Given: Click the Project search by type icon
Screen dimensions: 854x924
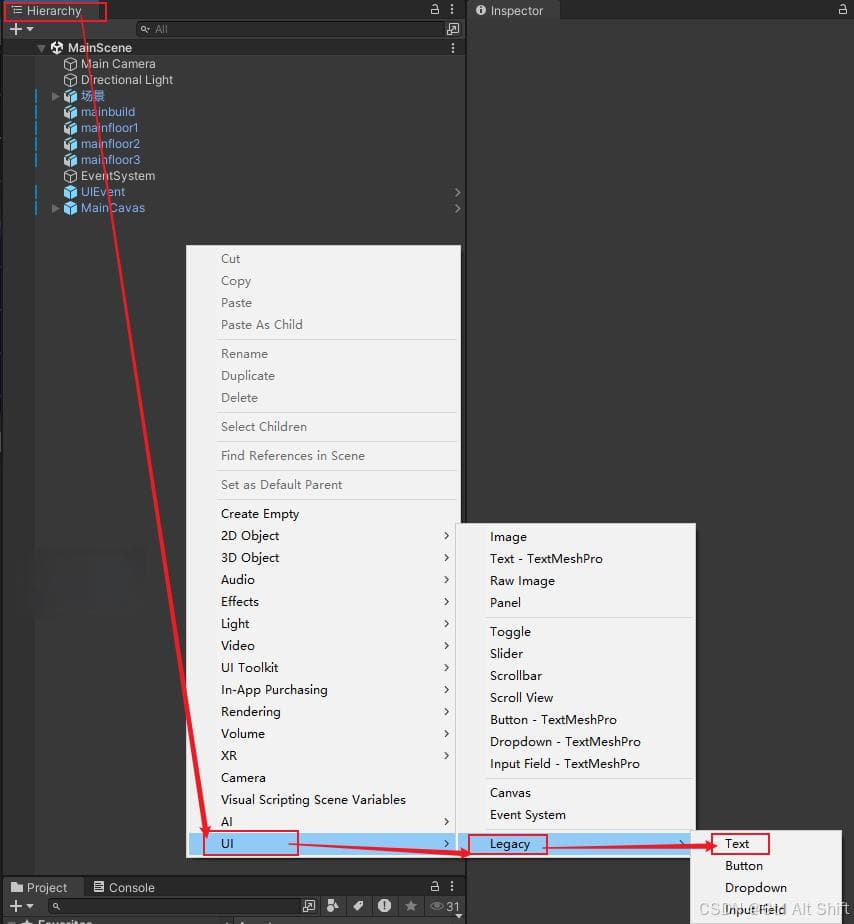Looking at the screenshot, I should (x=332, y=906).
